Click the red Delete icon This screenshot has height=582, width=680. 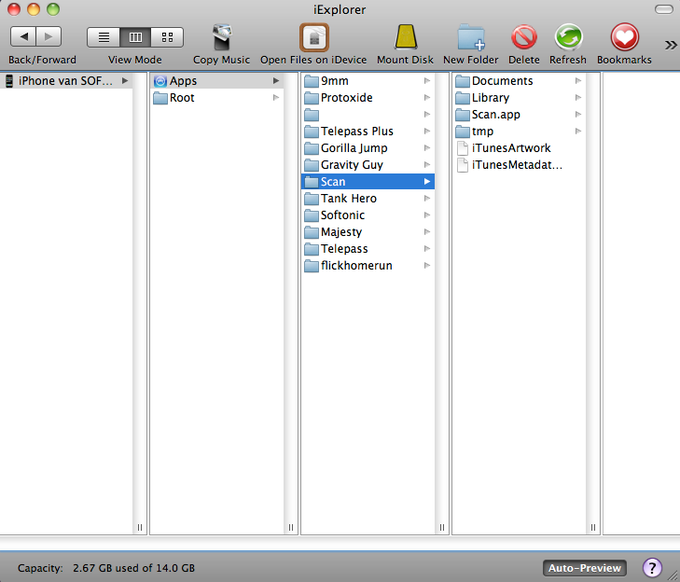(x=524, y=37)
